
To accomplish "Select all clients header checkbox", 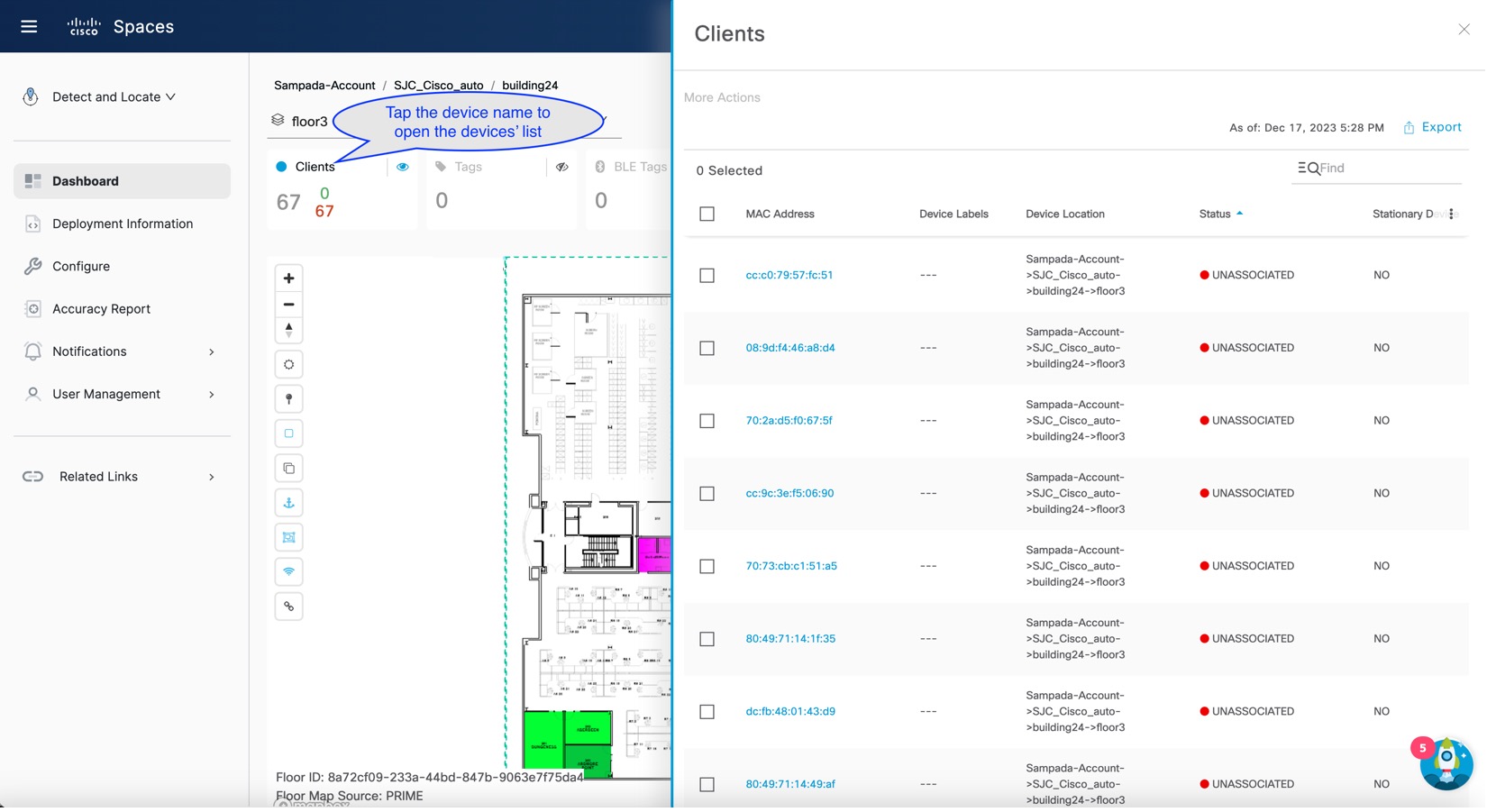I will point(707,214).
